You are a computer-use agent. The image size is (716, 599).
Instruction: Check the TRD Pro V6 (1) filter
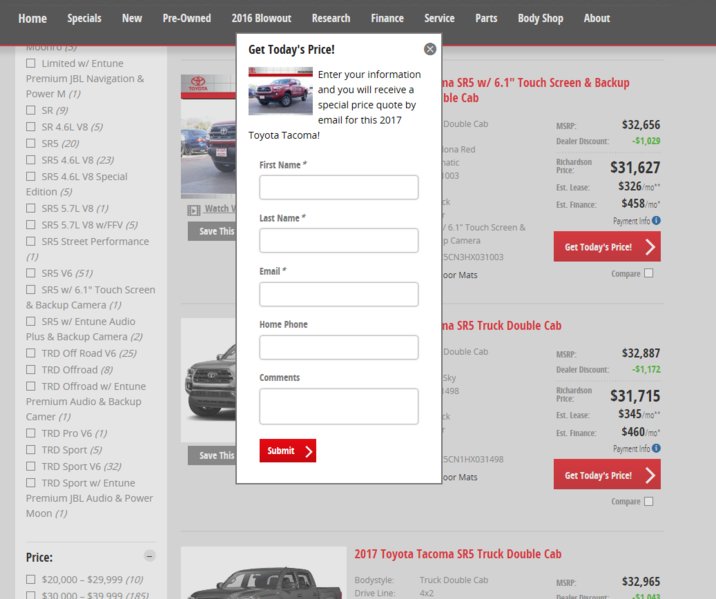(31, 433)
